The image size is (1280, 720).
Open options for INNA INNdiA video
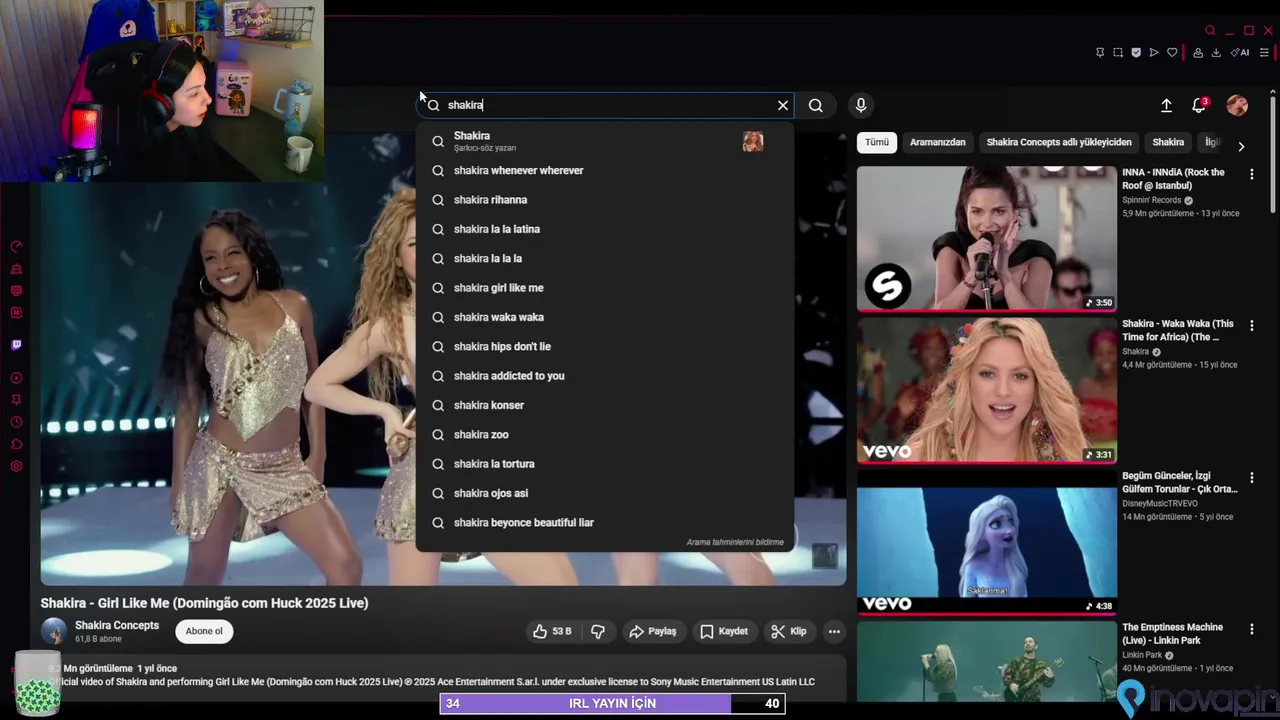1251,174
